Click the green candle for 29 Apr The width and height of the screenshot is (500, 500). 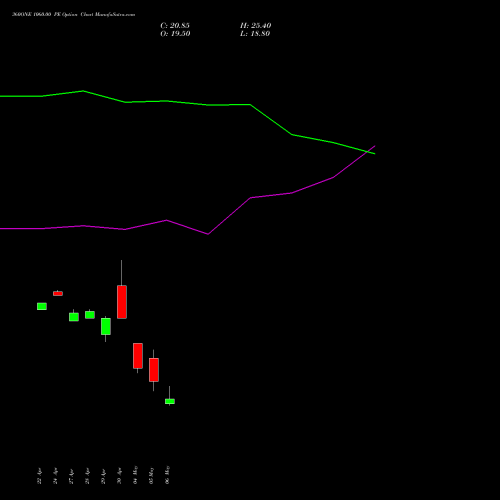click(106, 326)
